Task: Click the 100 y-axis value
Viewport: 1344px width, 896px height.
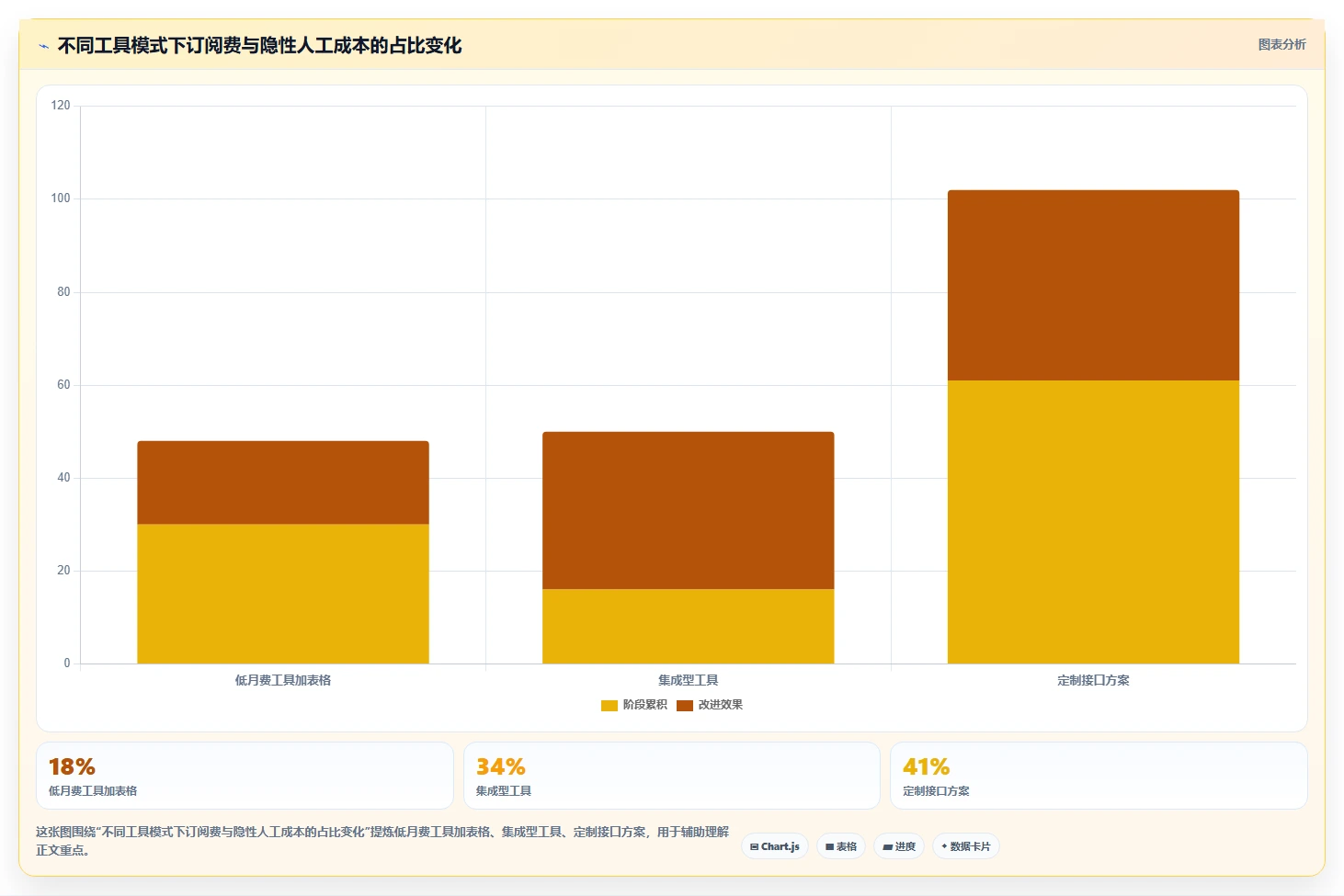Action: click(61, 198)
